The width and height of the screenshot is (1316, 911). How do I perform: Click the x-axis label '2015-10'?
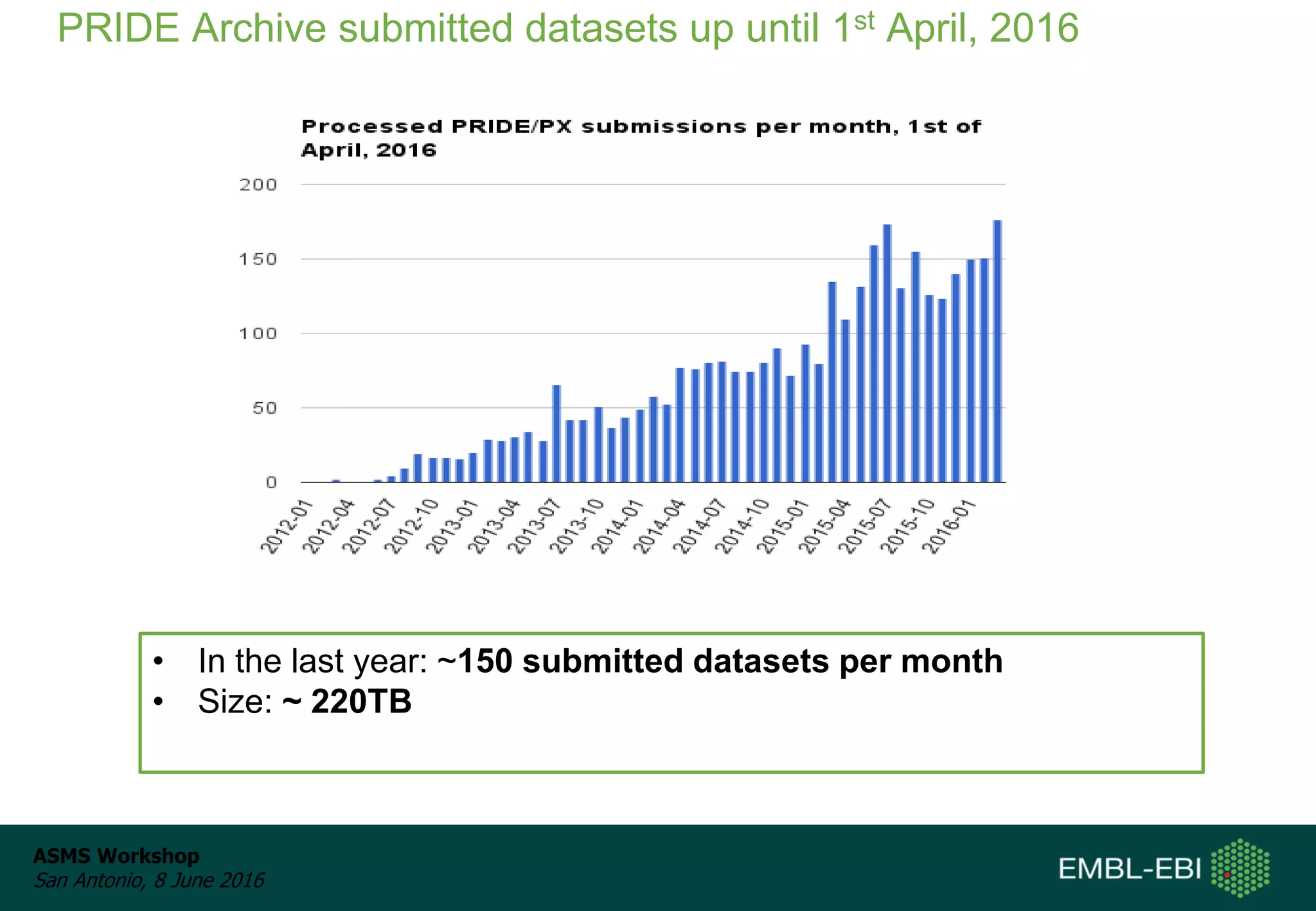pos(908,526)
